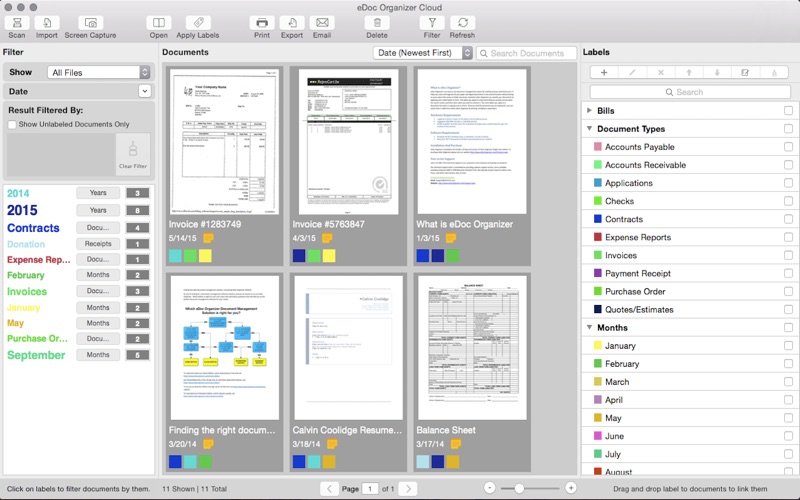Click the Filter funnel icon

pyautogui.click(x=432, y=23)
